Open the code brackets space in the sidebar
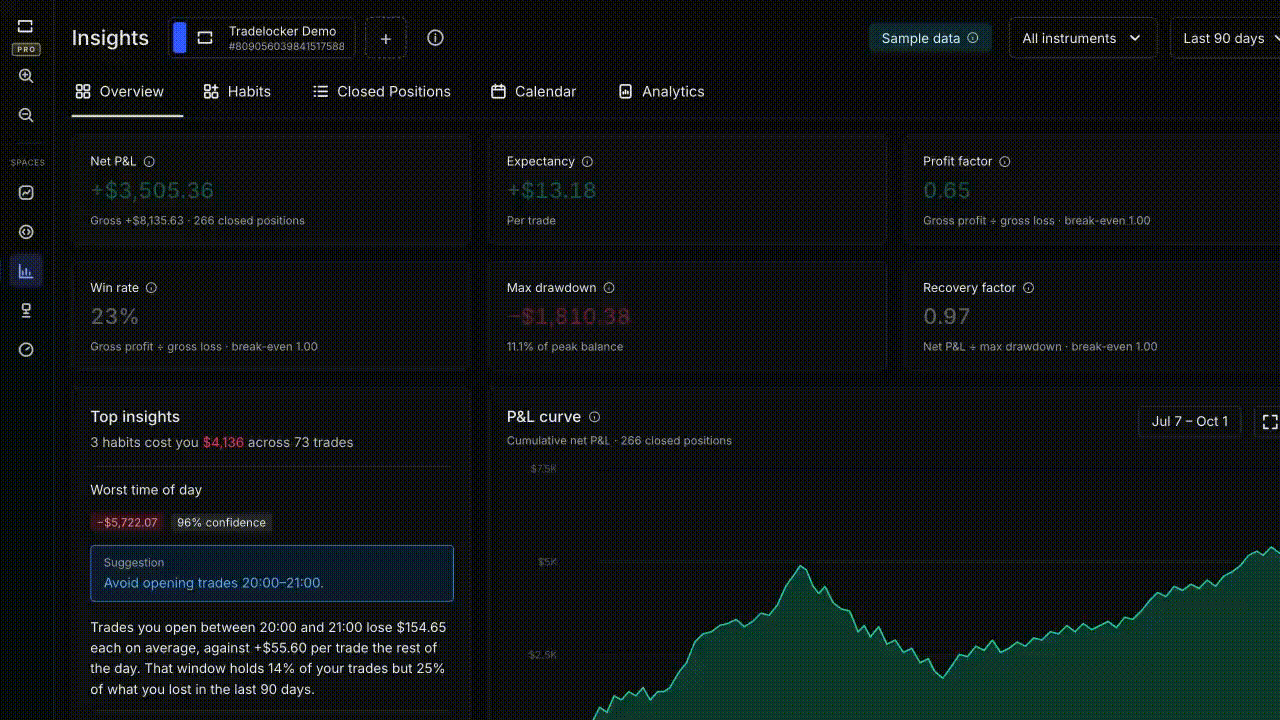 click(26, 232)
